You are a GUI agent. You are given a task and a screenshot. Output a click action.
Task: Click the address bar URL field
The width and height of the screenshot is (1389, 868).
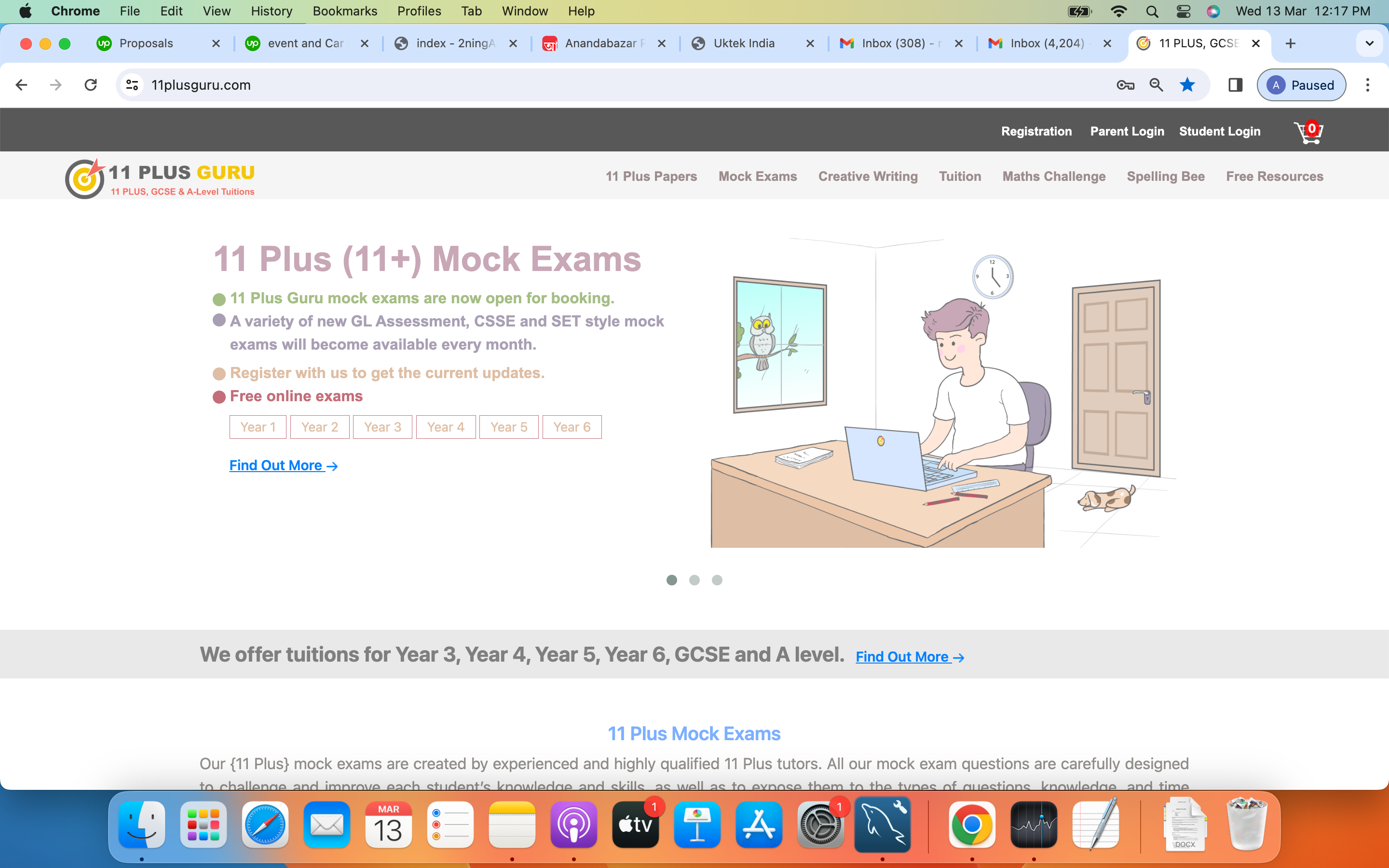(574, 85)
